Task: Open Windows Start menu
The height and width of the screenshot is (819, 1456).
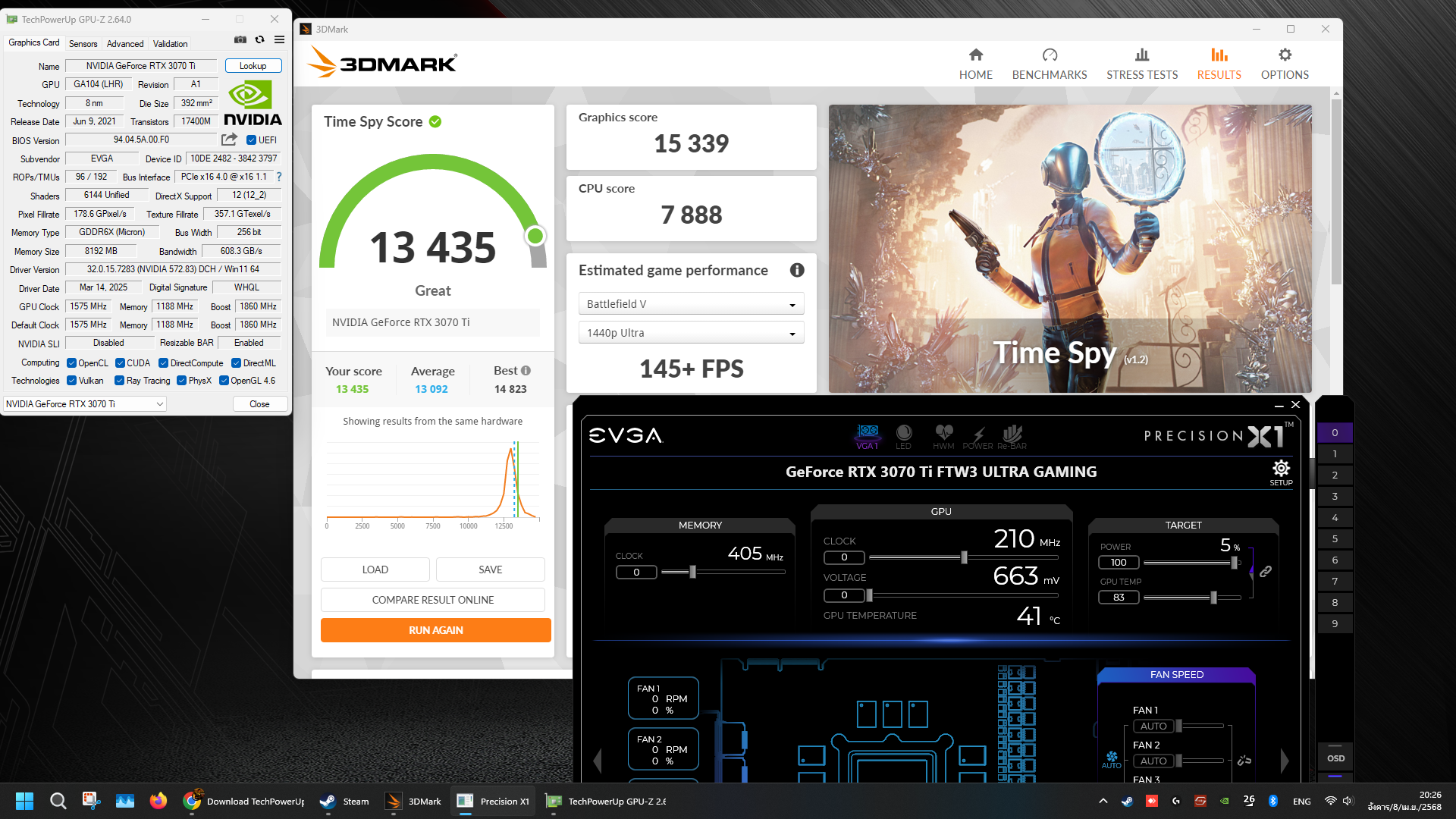Action: [x=24, y=801]
